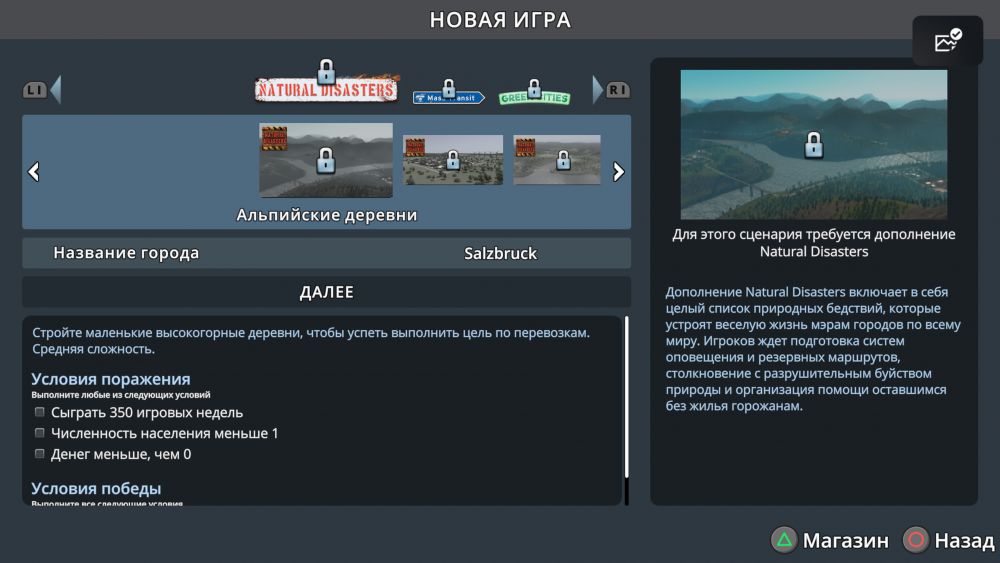Select the Mass Transit DLC tab
The image size is (1000, 563).
coord(448,97)
